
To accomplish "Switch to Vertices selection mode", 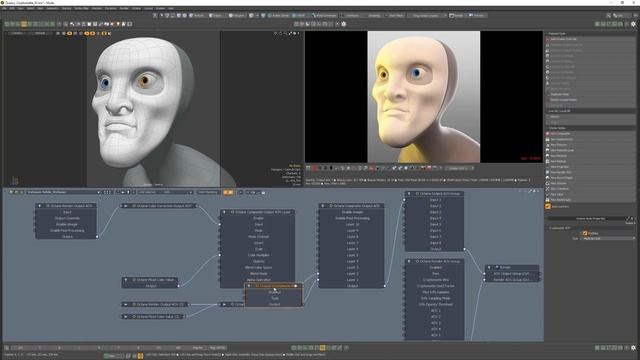I will 198,16.
